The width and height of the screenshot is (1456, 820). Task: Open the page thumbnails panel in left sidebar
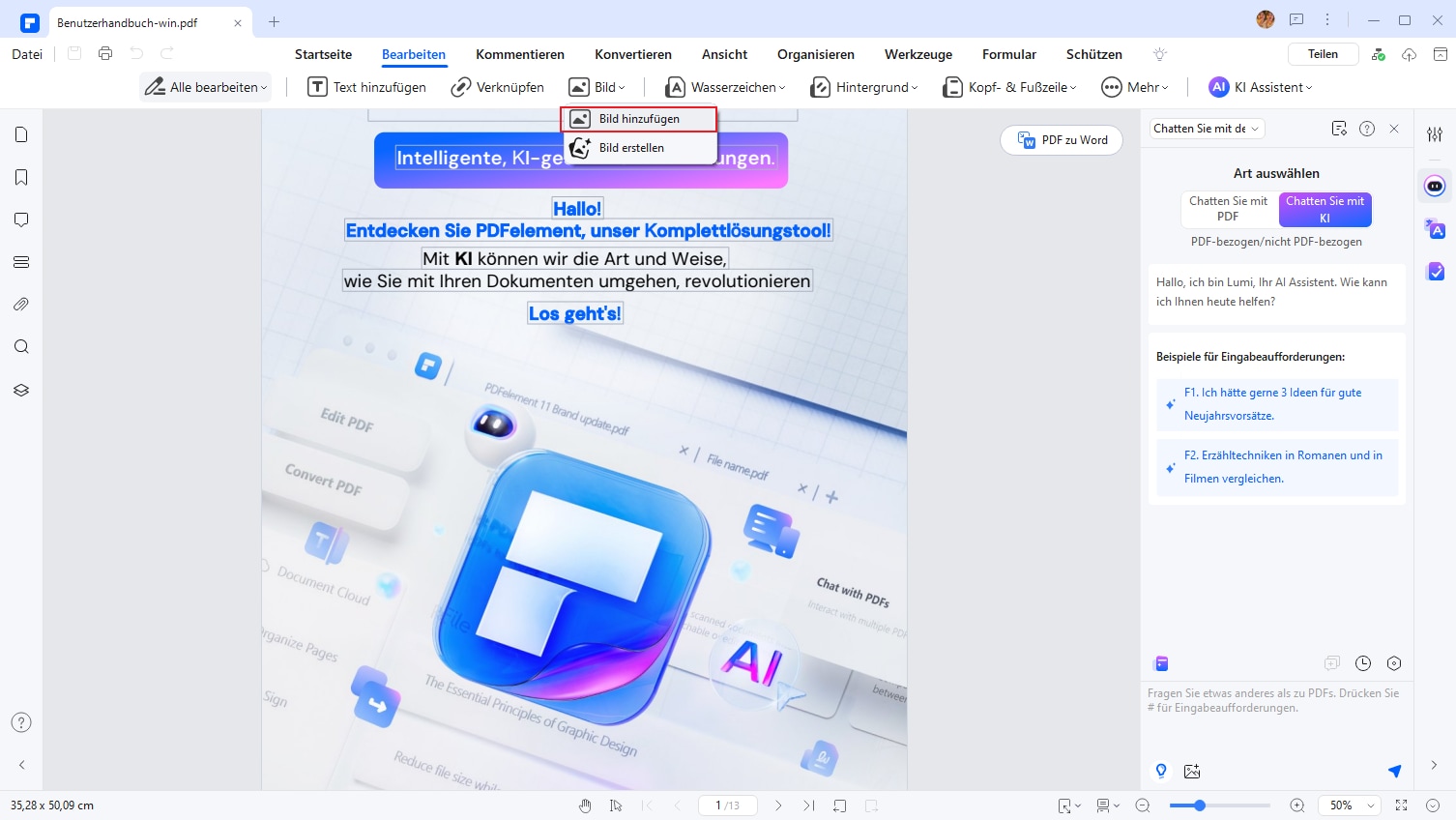click(21, 134)
